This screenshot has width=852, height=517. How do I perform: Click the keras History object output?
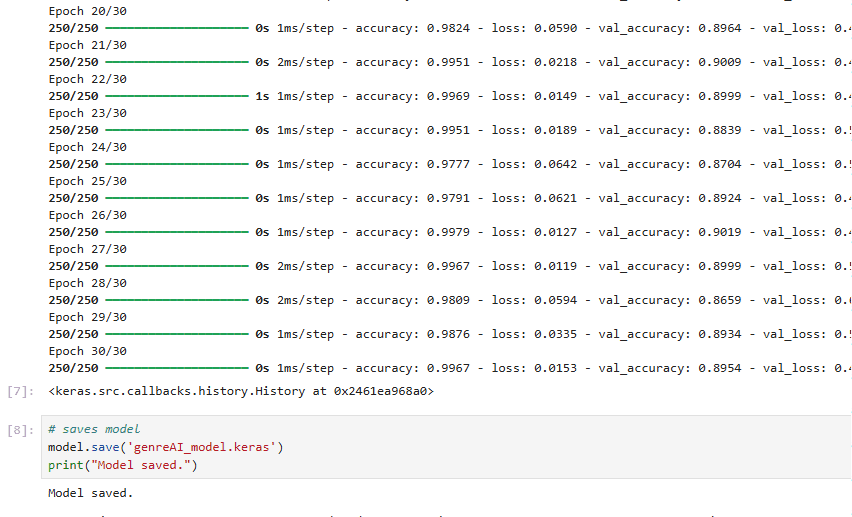pos(241,391)
